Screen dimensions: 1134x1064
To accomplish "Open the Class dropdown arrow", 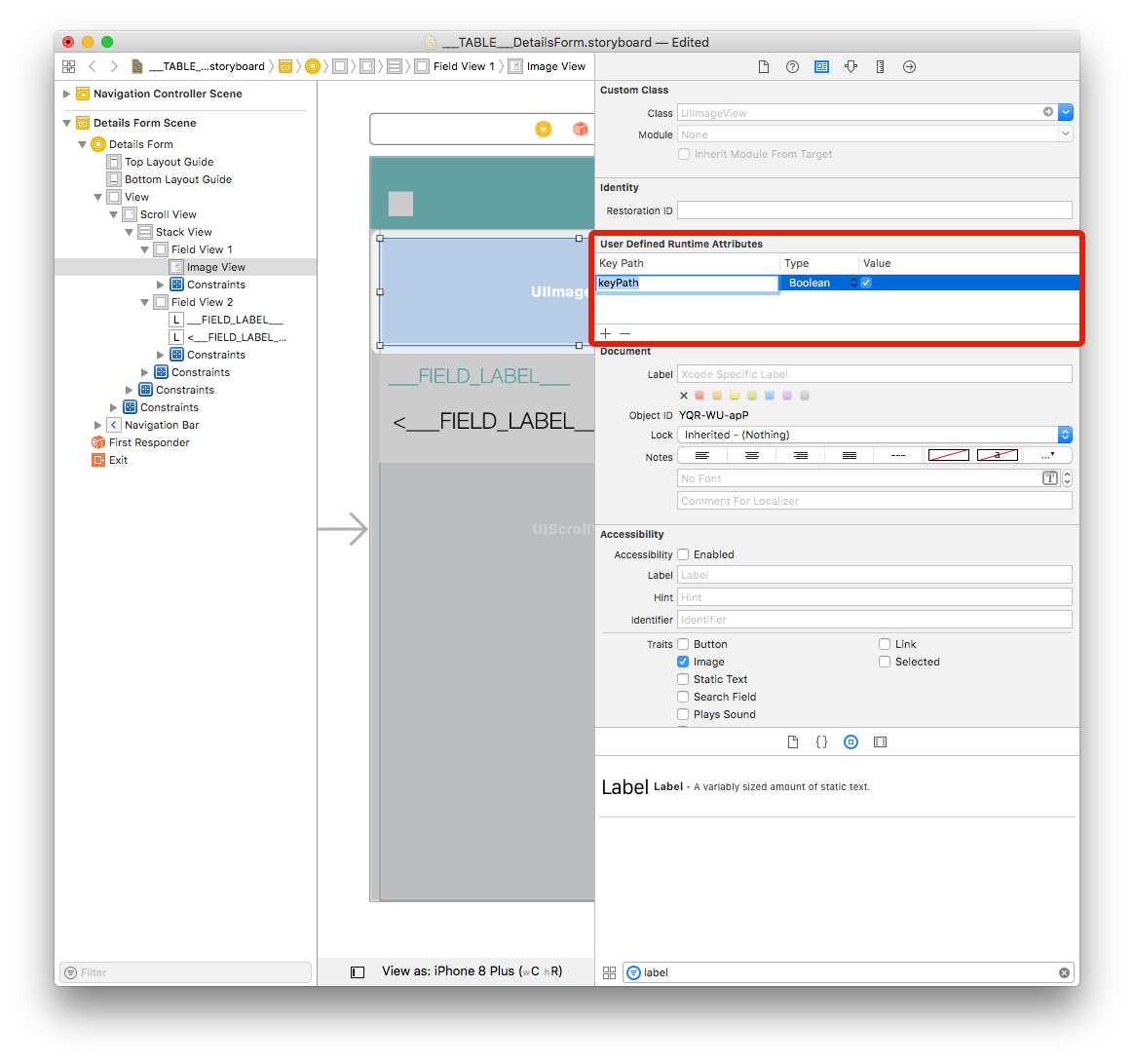I will click(x=1065, y=112).
